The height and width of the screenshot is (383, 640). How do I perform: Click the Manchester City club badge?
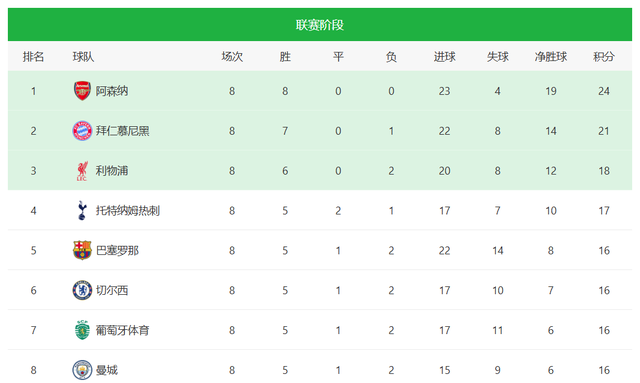coord(82,370)
